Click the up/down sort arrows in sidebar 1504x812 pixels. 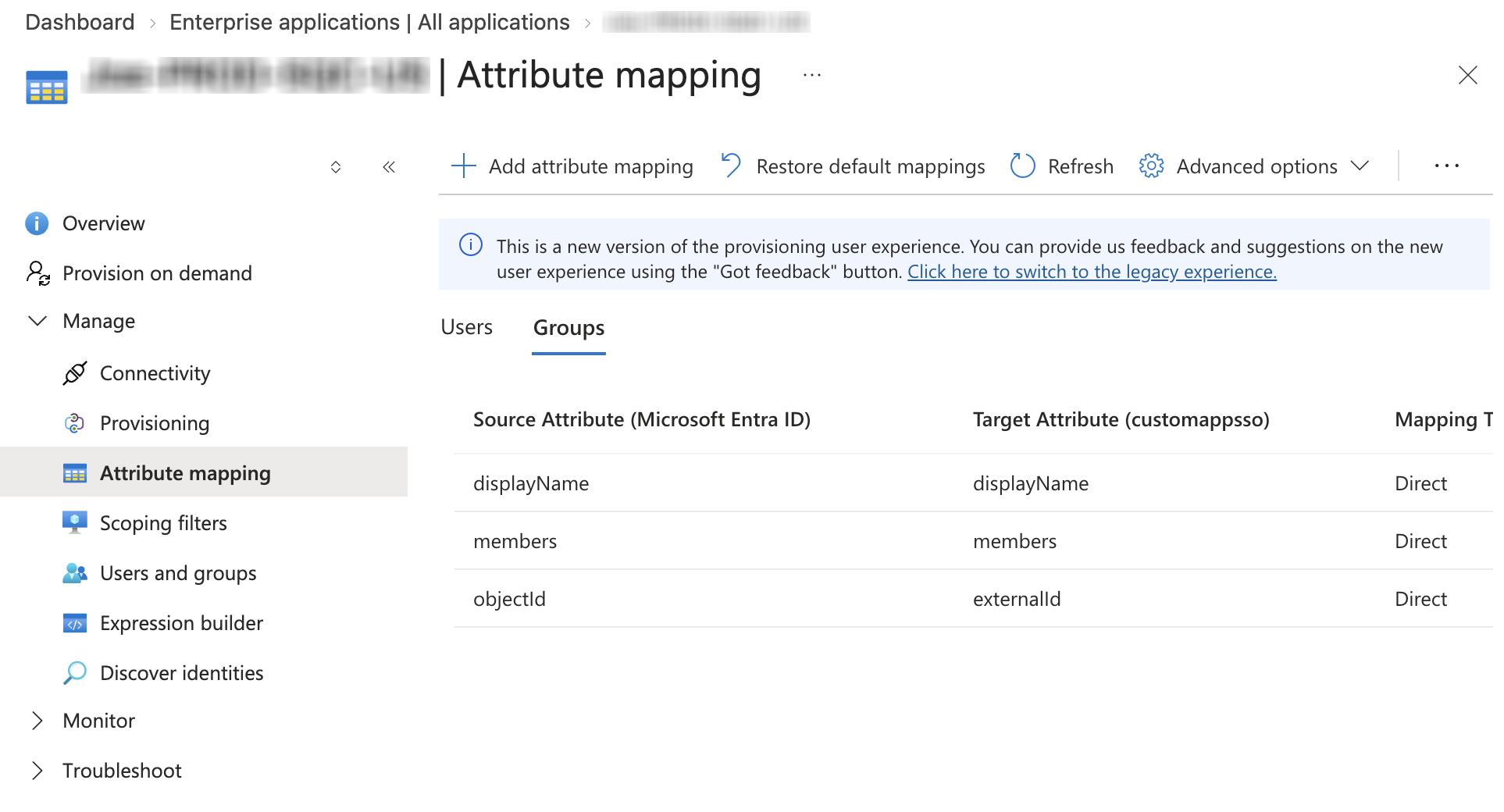click(x=336, y=166)
